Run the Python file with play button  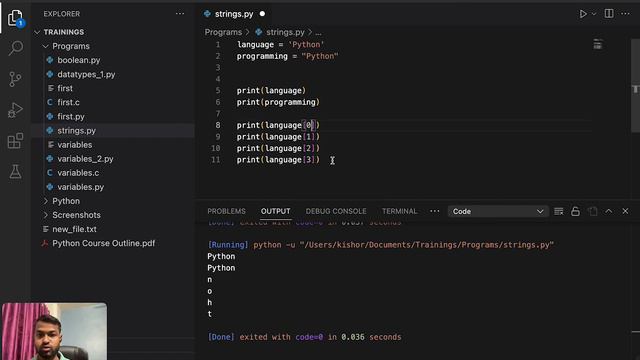tap(583, 14)
